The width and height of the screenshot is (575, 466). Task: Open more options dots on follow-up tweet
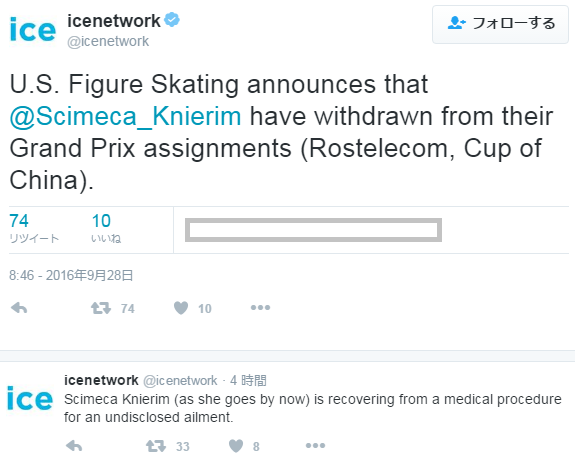pyautogui.click(x=315, y=445)
